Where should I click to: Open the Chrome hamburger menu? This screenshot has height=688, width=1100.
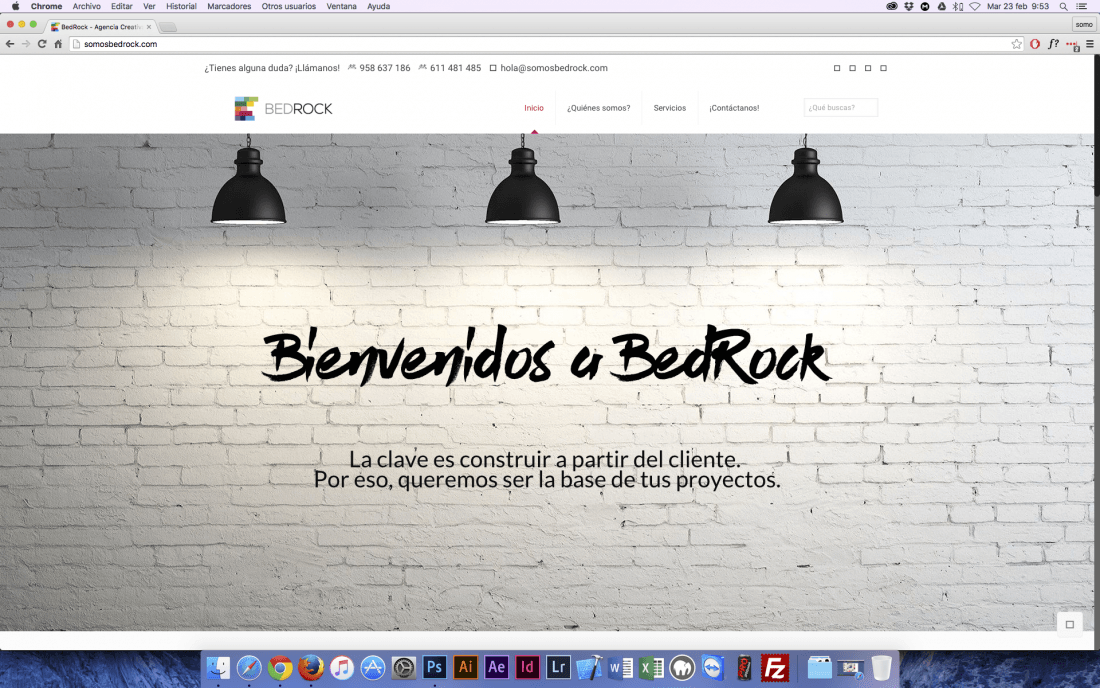pyautogui.click(x=1089, y=43)
